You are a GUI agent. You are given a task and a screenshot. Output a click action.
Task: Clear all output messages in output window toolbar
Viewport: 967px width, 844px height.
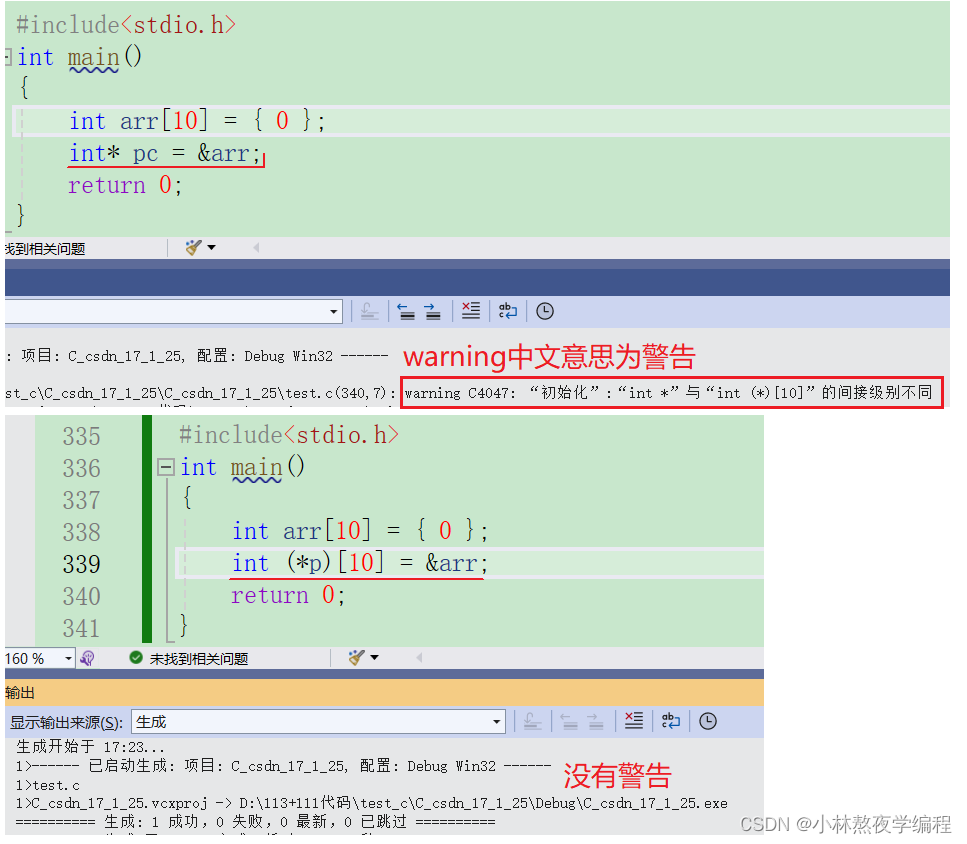634,721
